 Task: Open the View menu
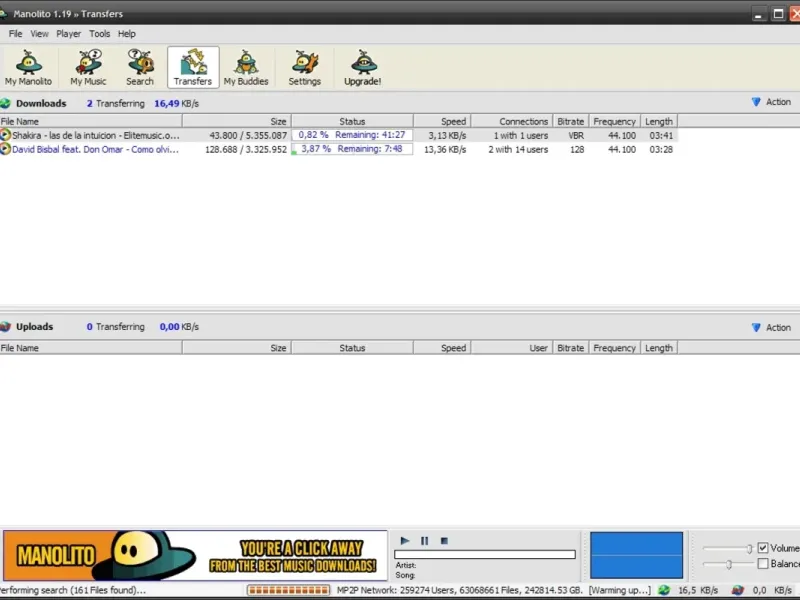[39, 34]
